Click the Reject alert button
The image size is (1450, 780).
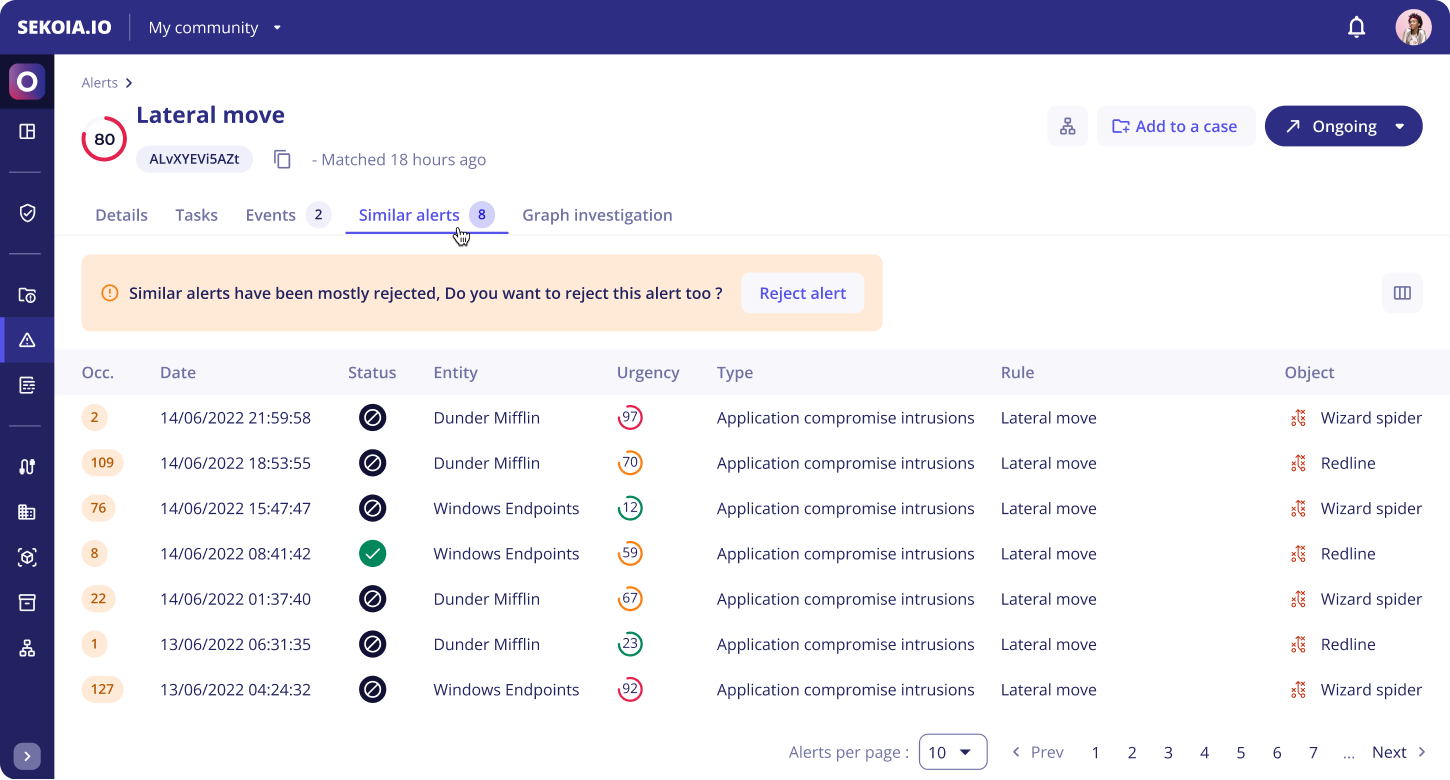pos(802,293)
